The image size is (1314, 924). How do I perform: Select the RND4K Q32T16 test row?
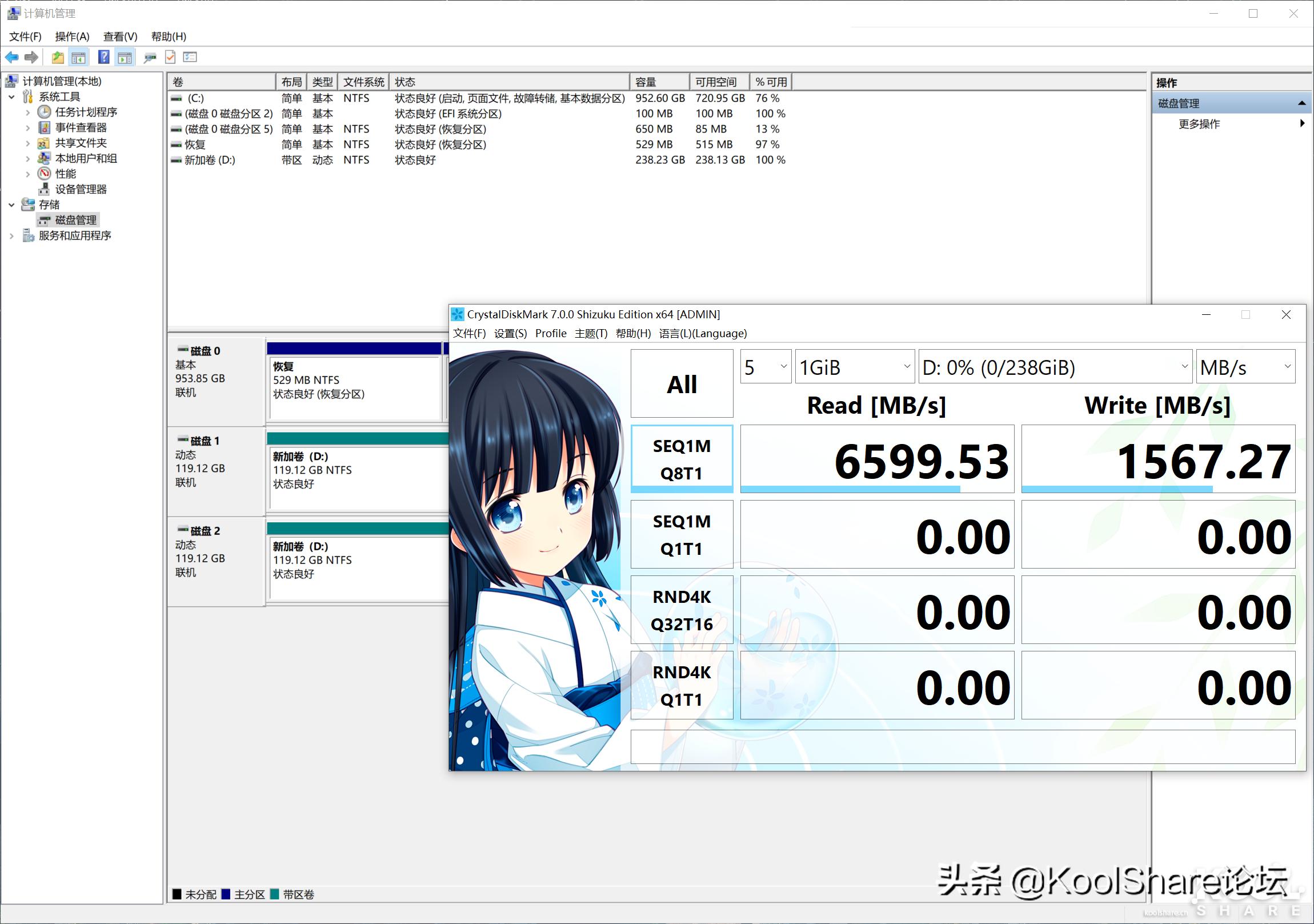pyautogui.click(x=681, y=610)
